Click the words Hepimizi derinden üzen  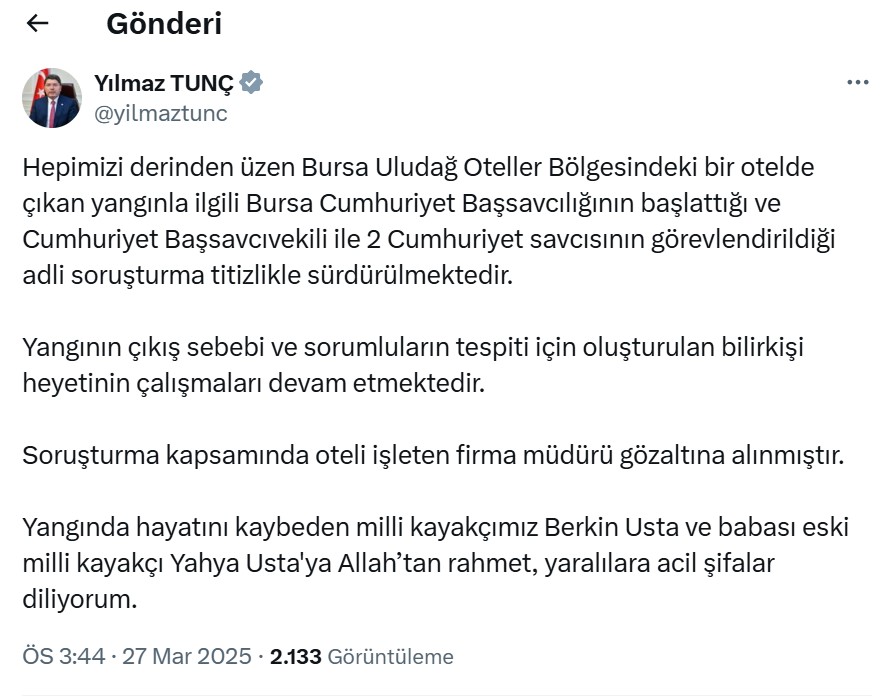[x=141, y=168]
